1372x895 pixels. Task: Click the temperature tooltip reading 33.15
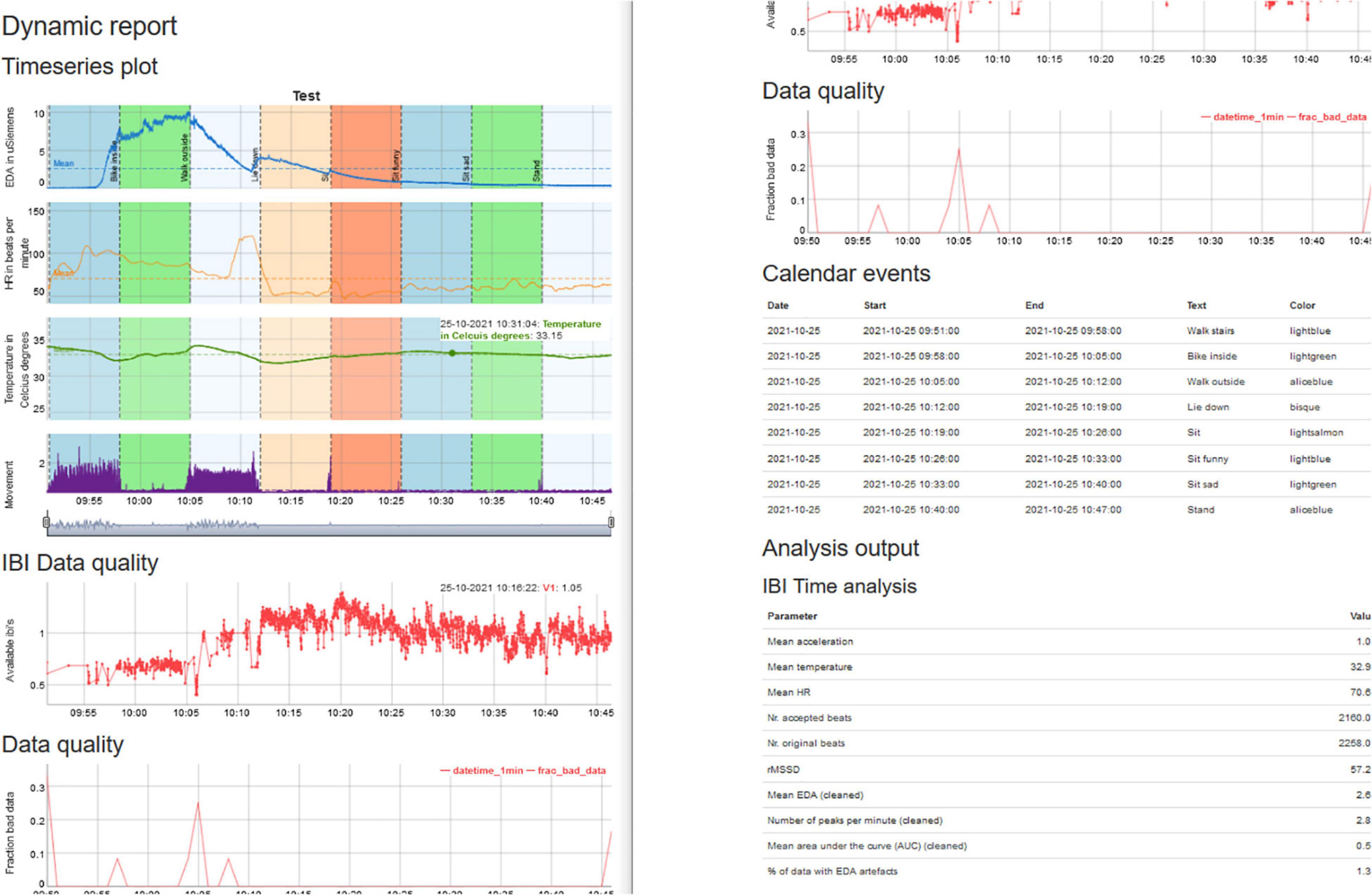pos(520,329)
